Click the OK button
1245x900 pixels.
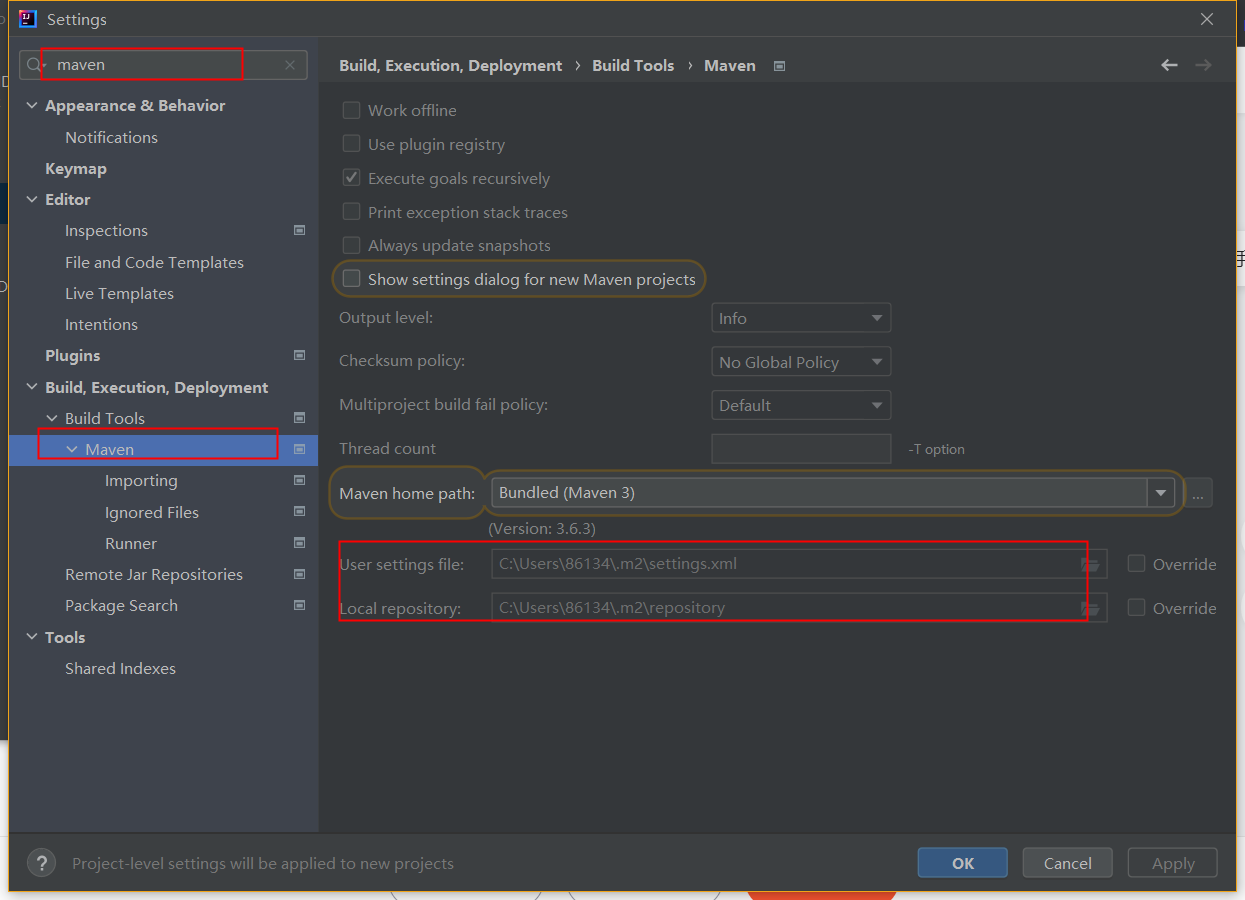point(962,863)
